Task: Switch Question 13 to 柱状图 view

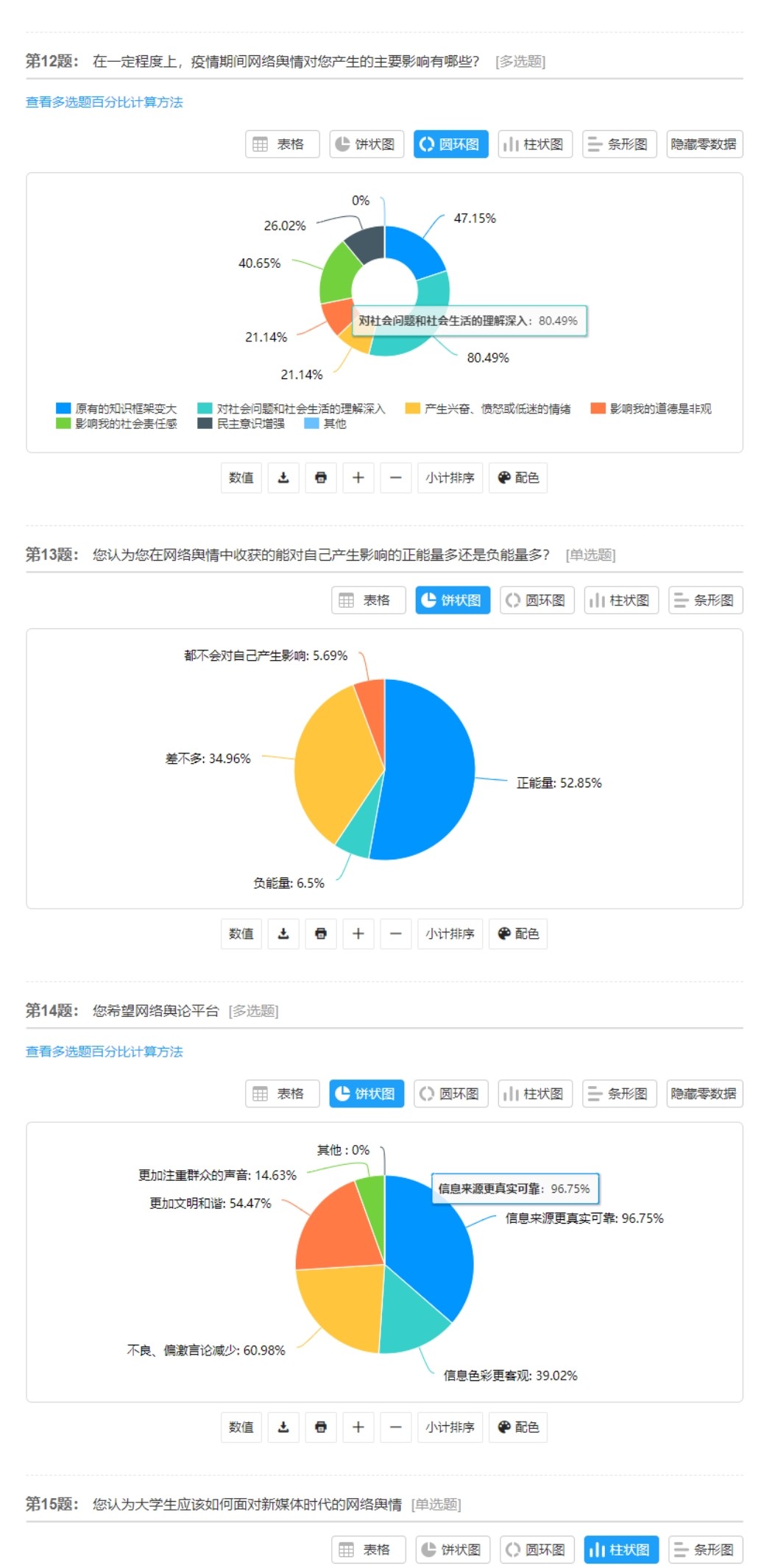Action: point(620,600)
